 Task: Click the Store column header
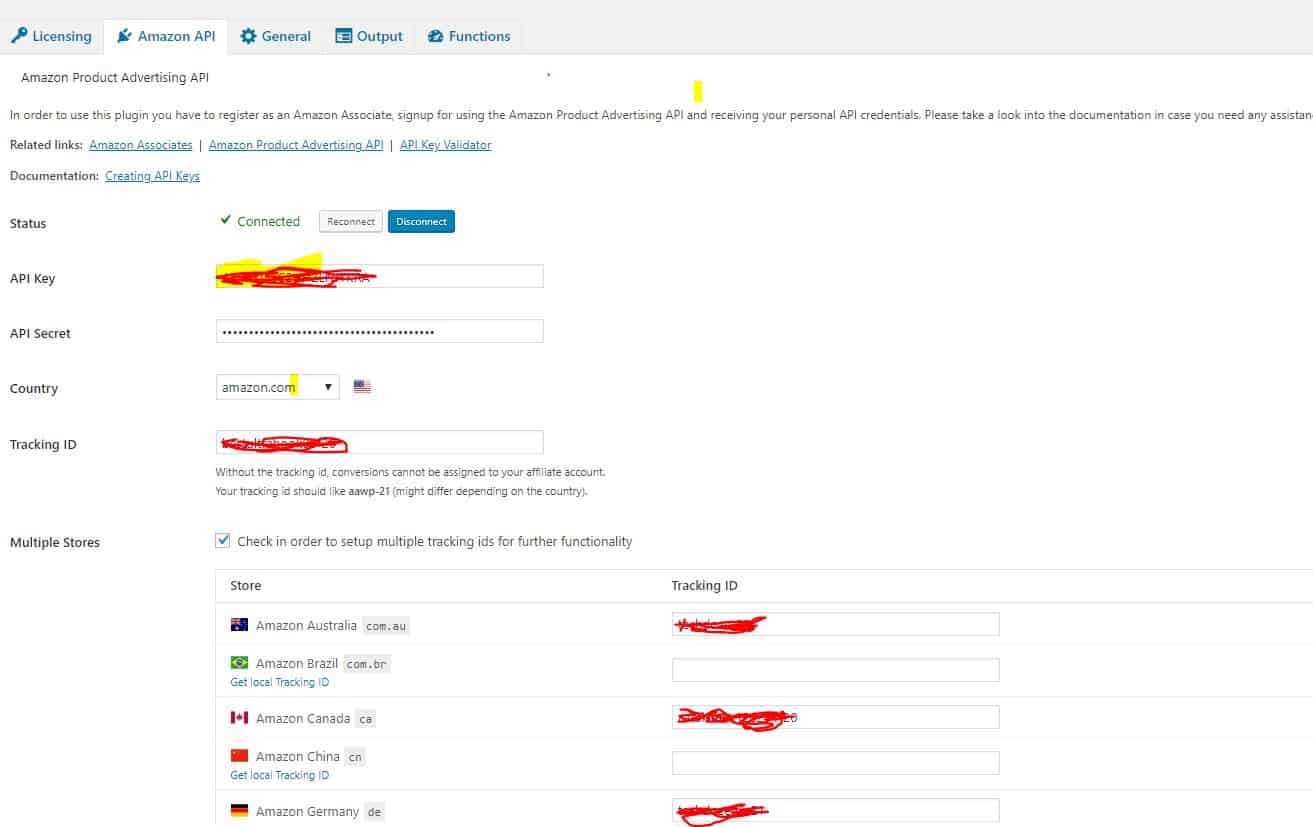pyautogui.click(x=246, y=586)
